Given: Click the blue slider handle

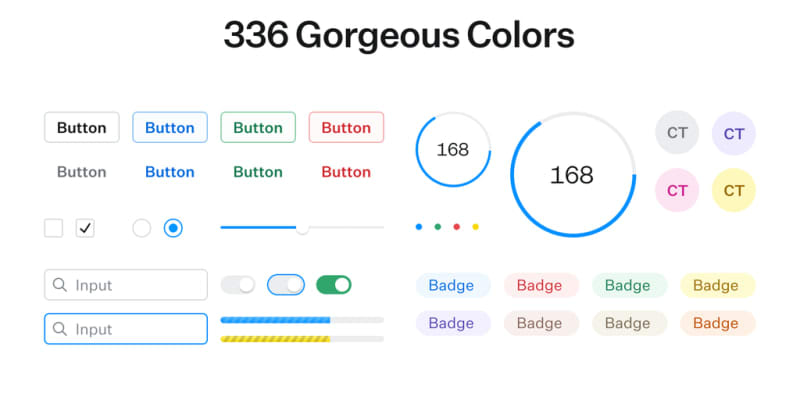Looking at the screenshot, I should 302,228.
